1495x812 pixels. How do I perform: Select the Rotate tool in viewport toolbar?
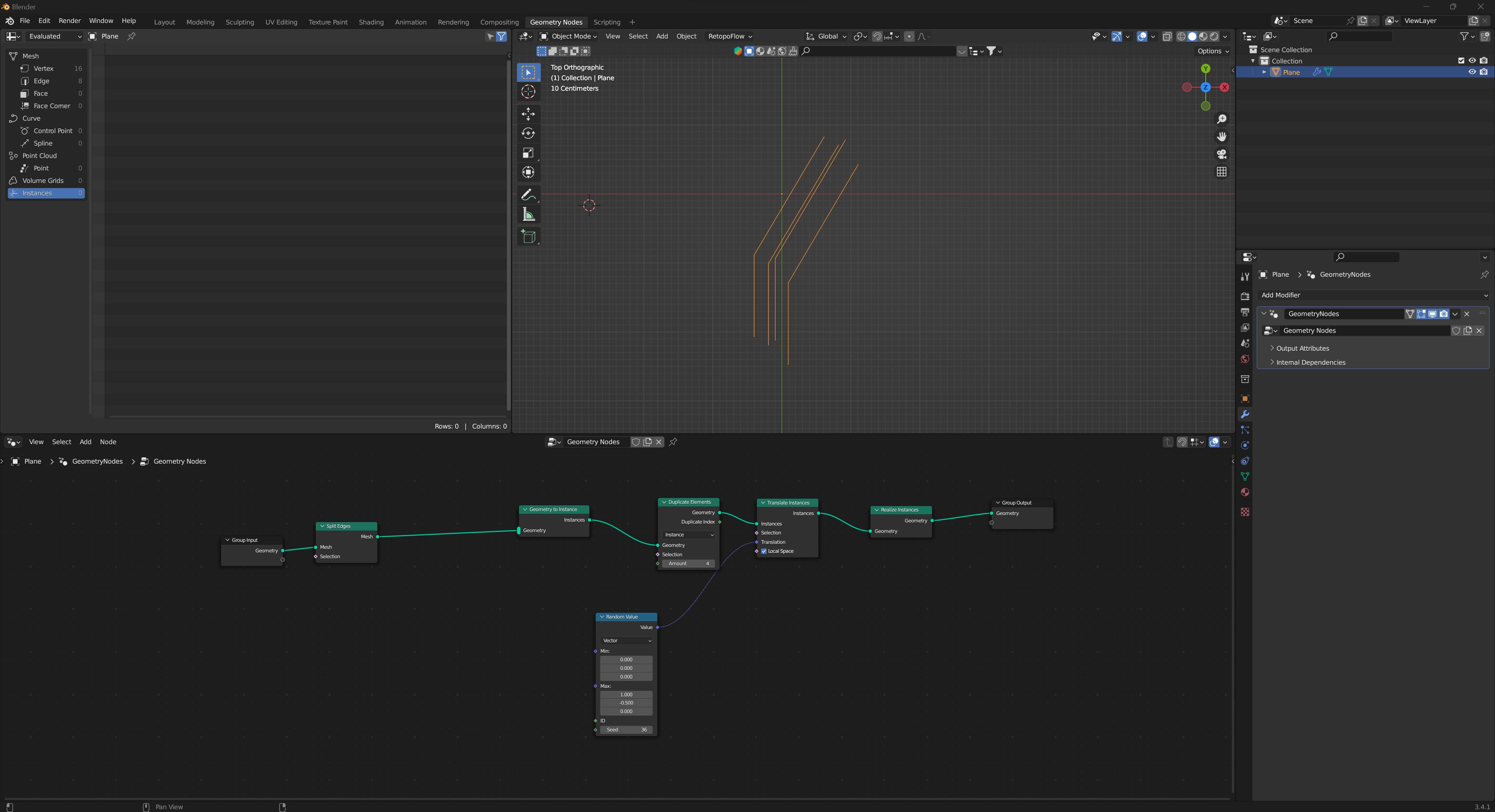pos(528,133)
